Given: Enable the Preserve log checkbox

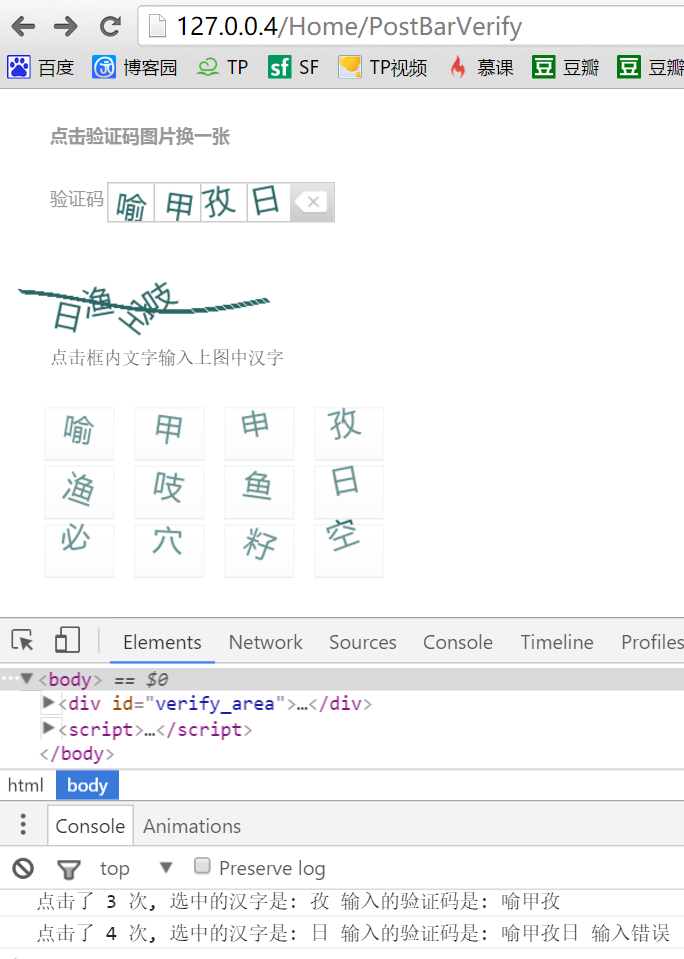Looking at the screenshot, I should coord(202,866).
